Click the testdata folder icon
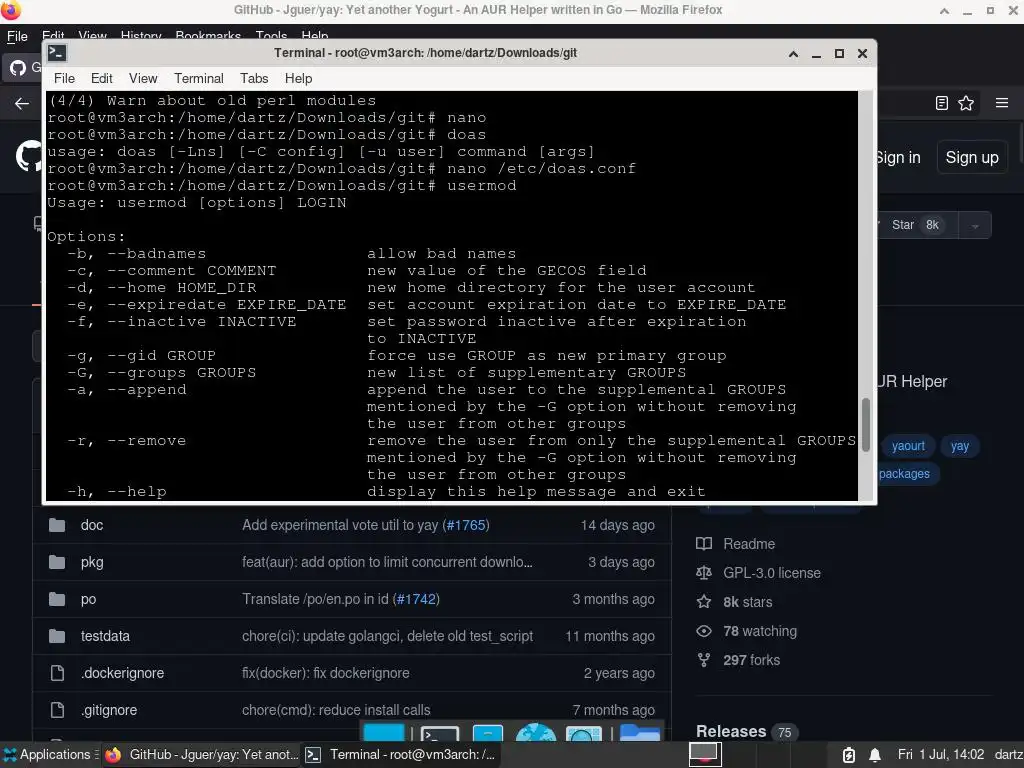The image size is (1024, 768). pyautogui.click(x=57, y=636)
